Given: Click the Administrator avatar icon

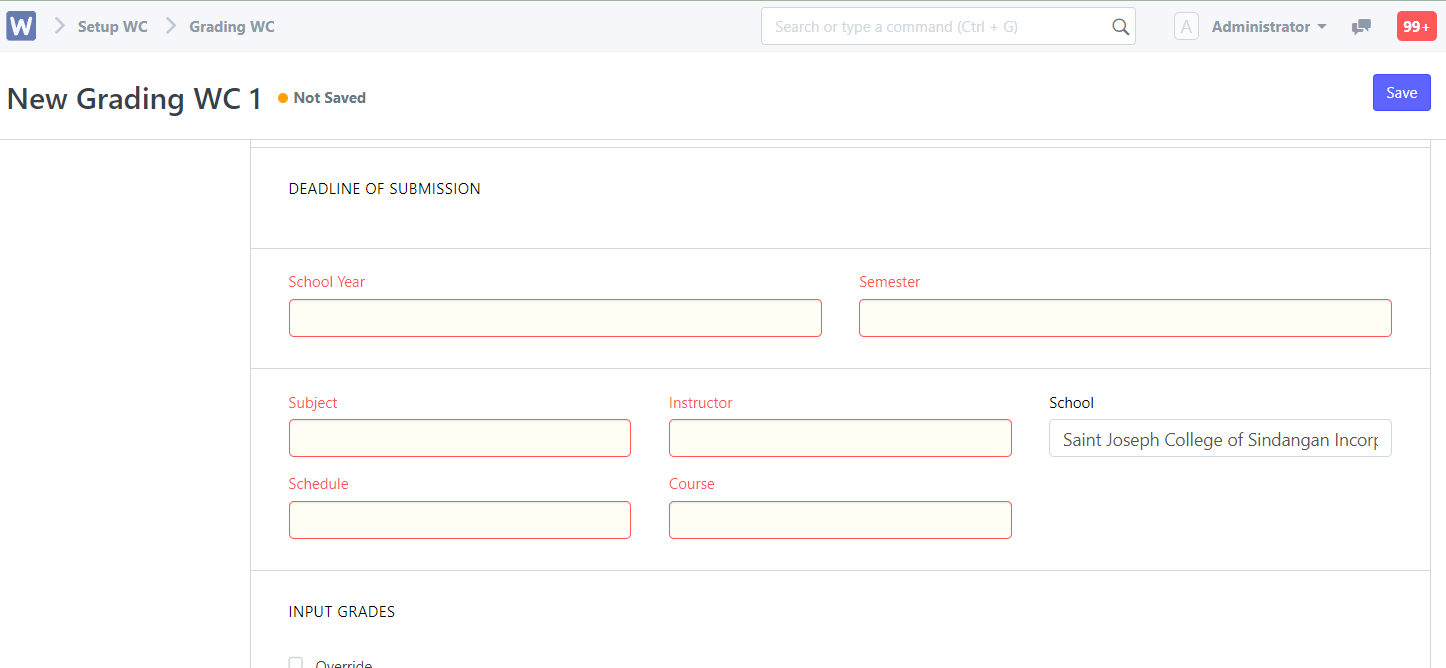Looking at the screenshot, I should coord(1186,27).
